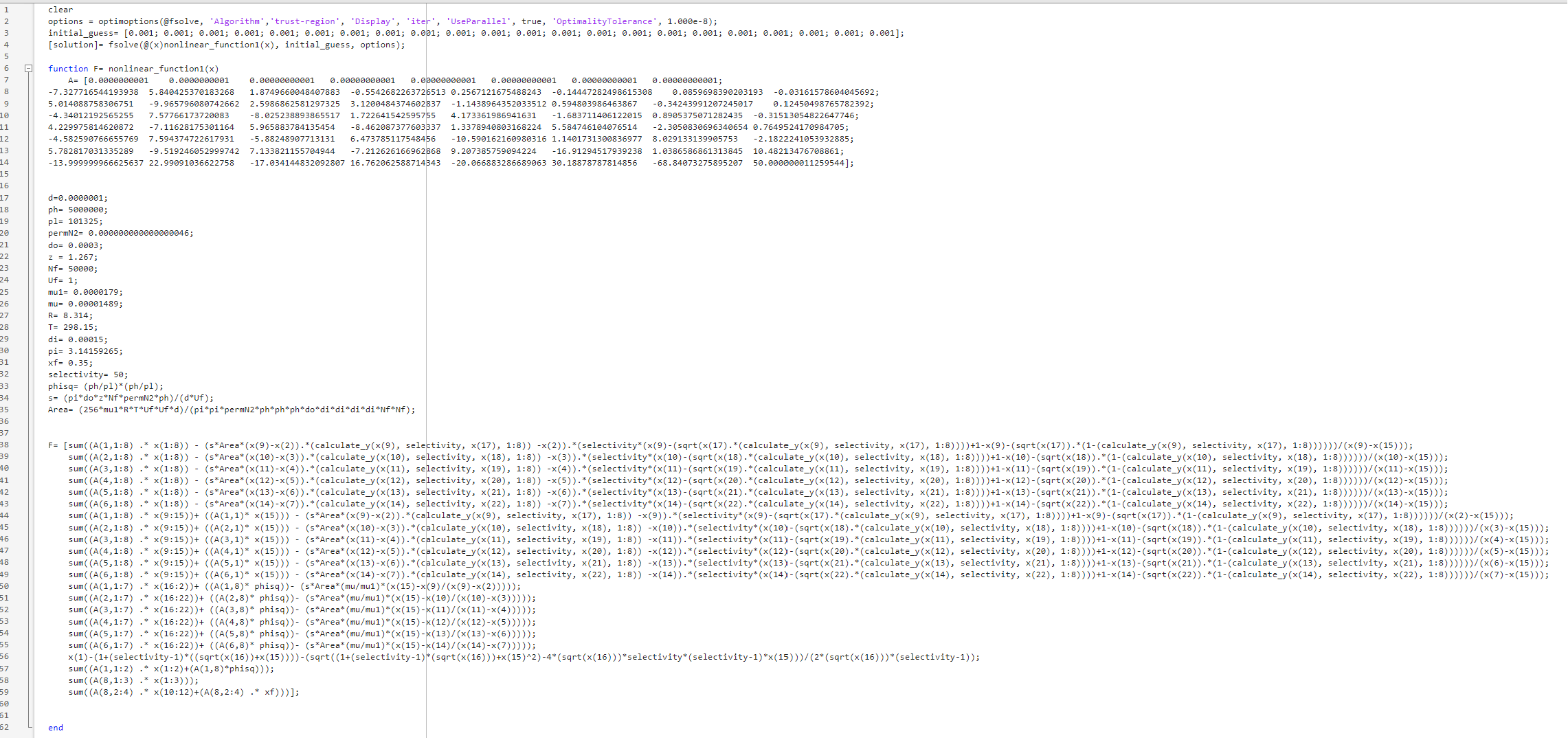The height and width of the screenshot is (738, 1568).
Task: Click the gutter next to the fsolve line
Action: point(7,44)
